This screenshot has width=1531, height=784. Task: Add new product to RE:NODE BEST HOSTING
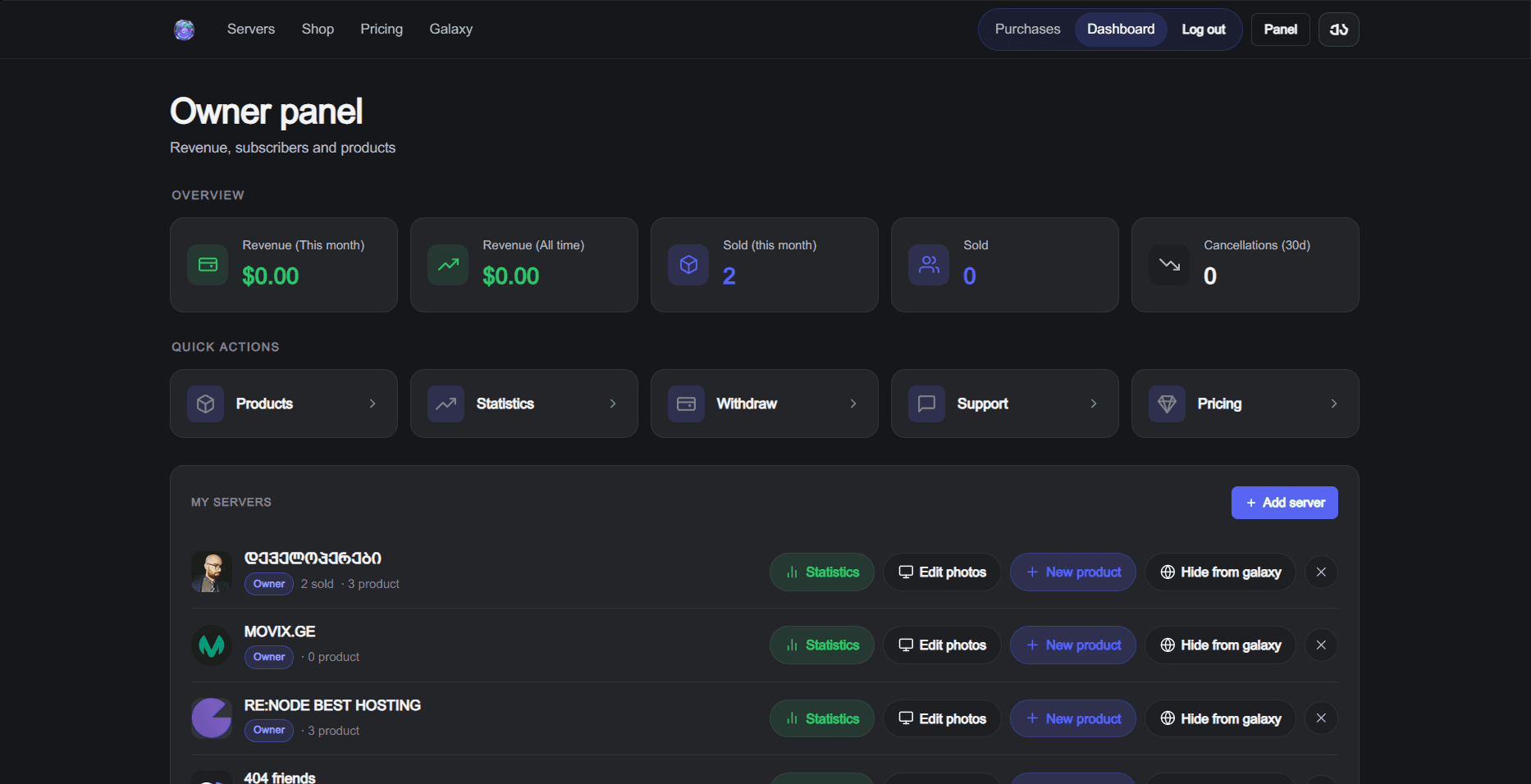click(x=1073, y=718)
